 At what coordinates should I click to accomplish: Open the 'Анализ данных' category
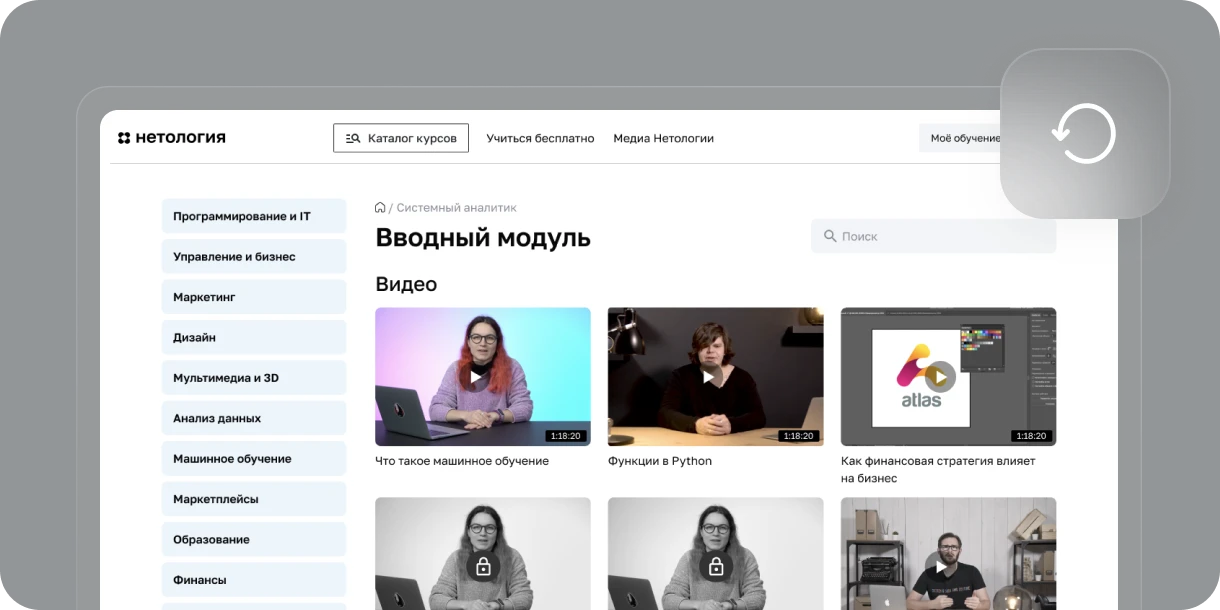coord(254,418)
